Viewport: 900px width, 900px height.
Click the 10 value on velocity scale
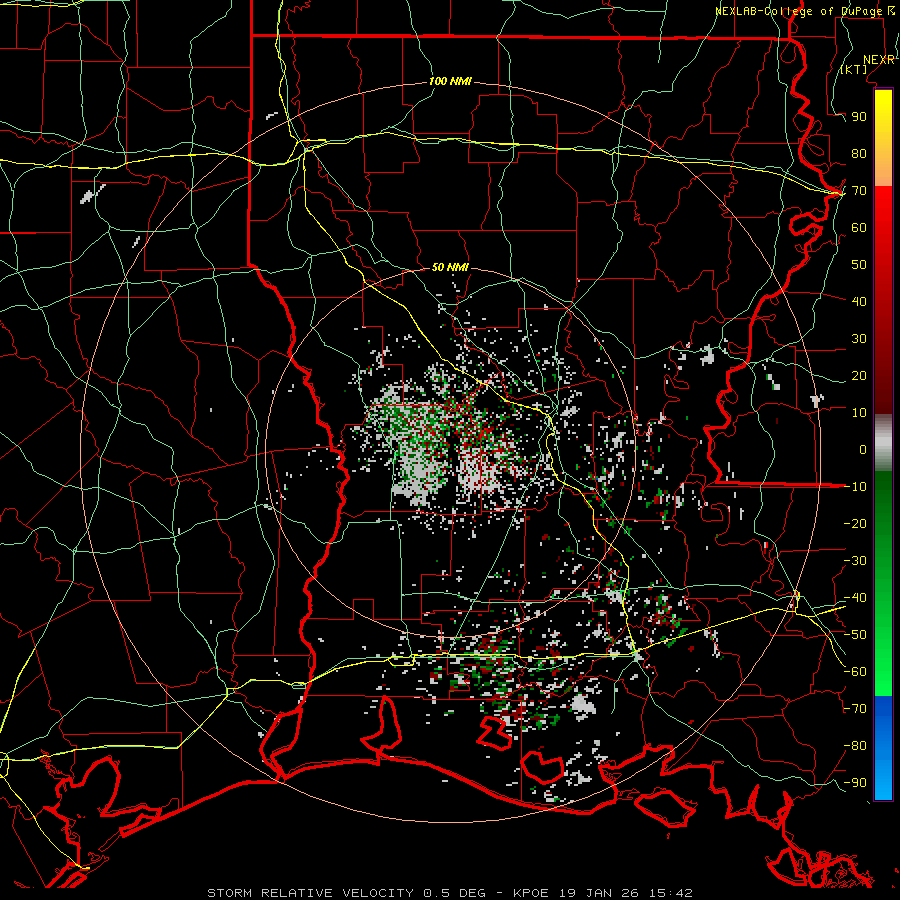[859, 413]
